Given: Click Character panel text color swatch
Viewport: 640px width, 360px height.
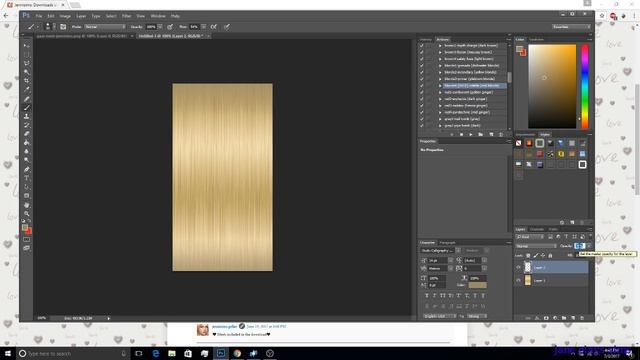Looking at the screenshot, I should pos(477,285).
